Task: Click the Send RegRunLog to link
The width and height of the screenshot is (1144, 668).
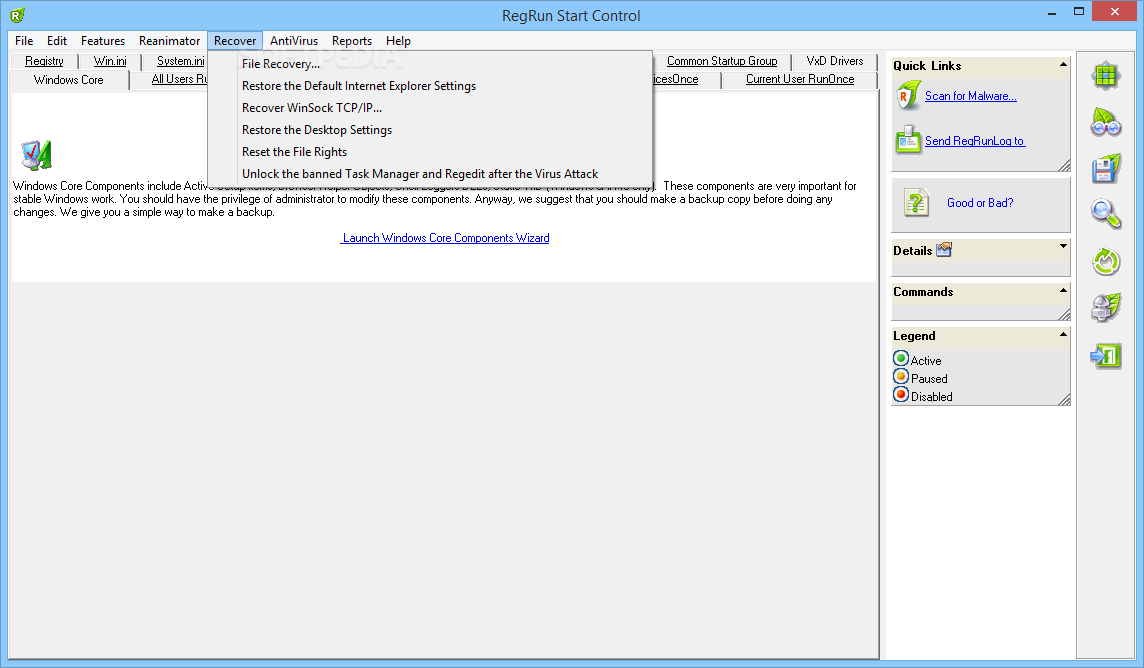Action: click(975, 141)
